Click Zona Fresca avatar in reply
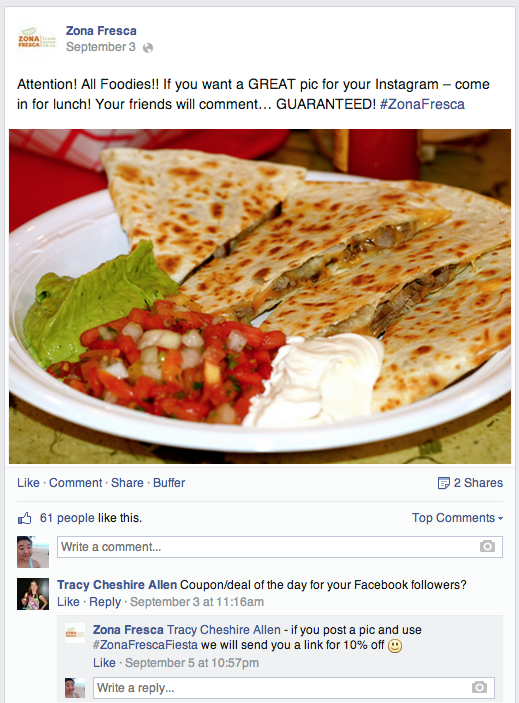 pyautogui.click(x=75, y=633)
